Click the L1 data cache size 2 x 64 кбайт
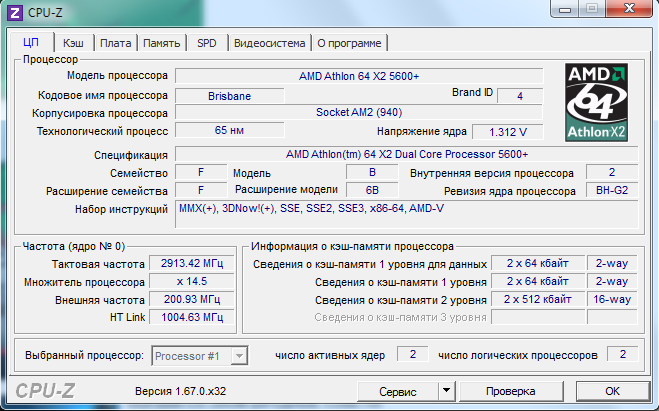The width and height of the screenshot is (659, 411). [538, 263]
